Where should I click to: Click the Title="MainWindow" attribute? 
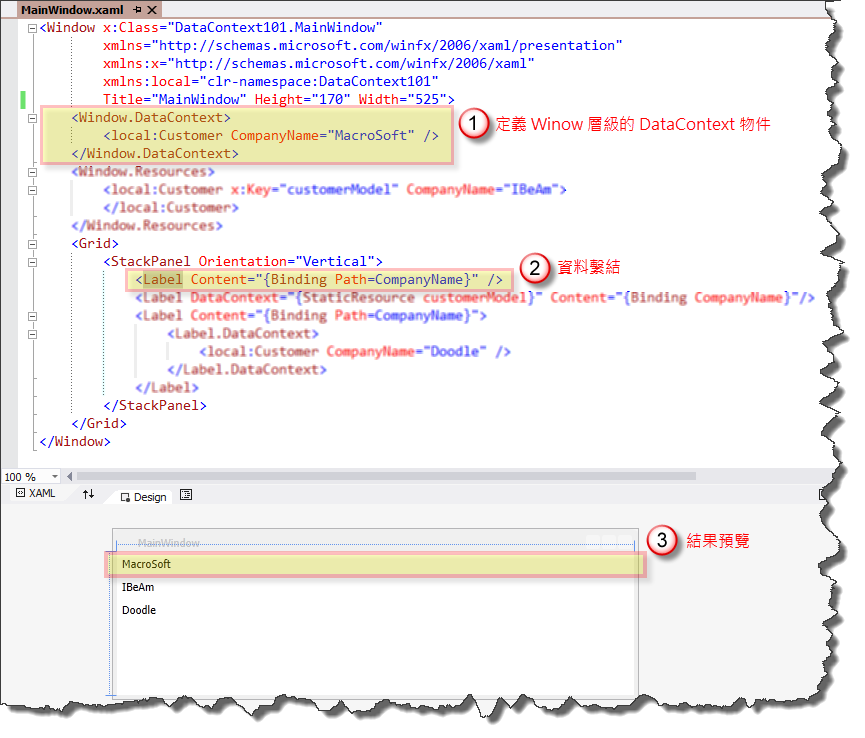tap(175, 99)
